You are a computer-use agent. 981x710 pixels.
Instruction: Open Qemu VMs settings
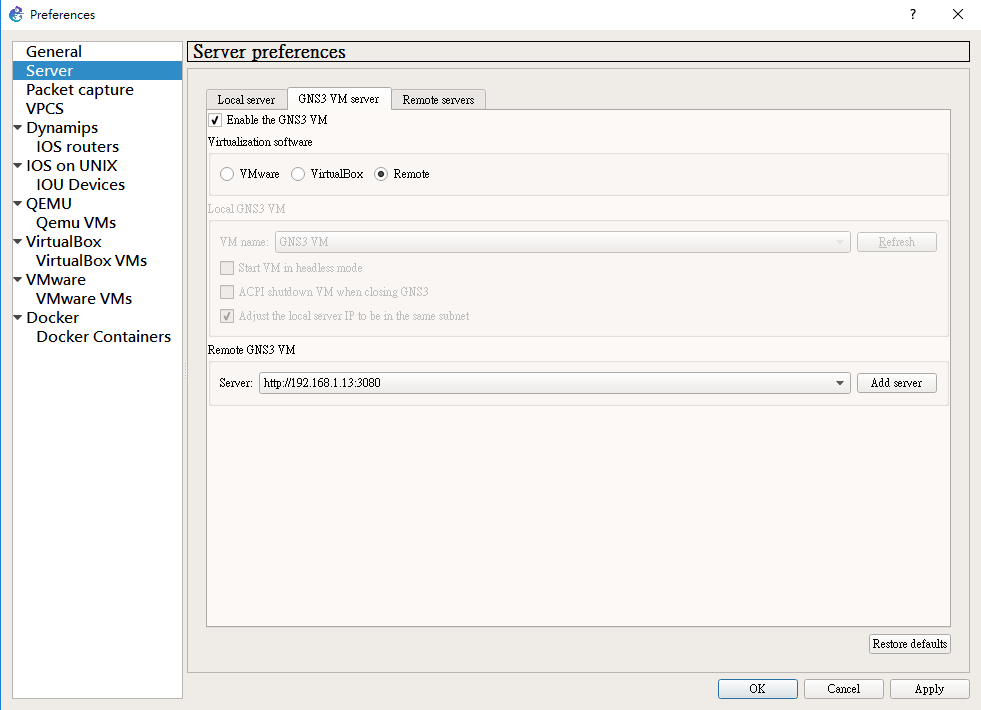pos(76,223)
